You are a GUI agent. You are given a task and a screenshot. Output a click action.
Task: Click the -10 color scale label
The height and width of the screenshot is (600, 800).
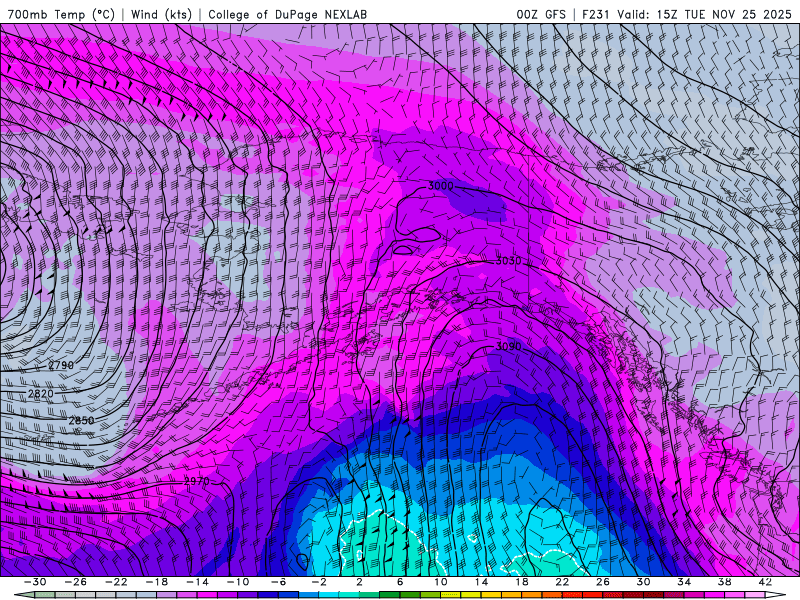coord(237,582)
